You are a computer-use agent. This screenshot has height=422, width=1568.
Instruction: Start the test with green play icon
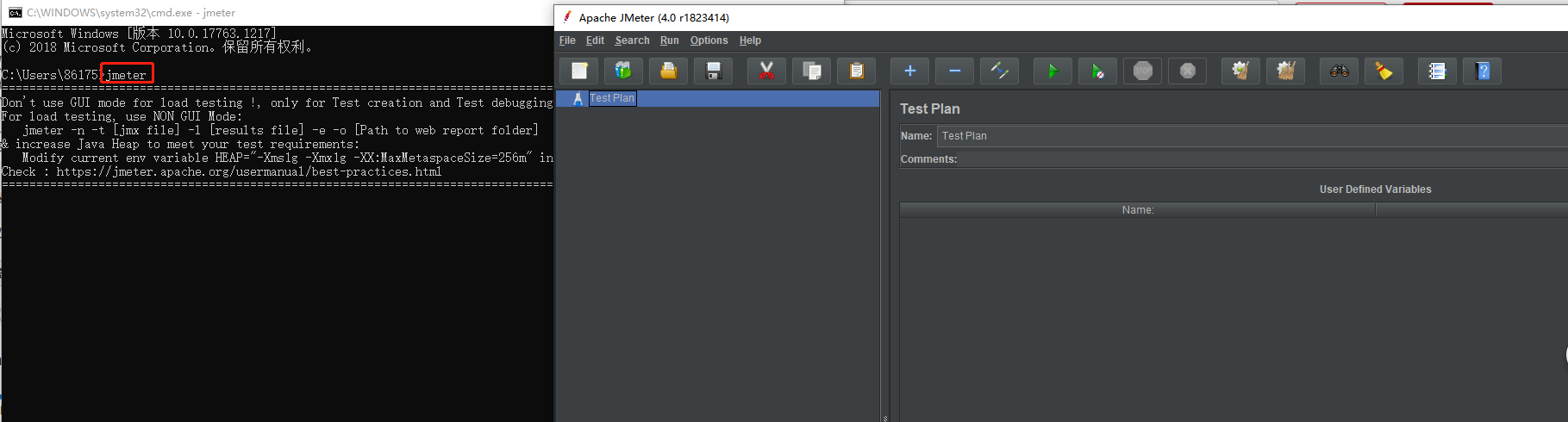[x=1053, y=71]
